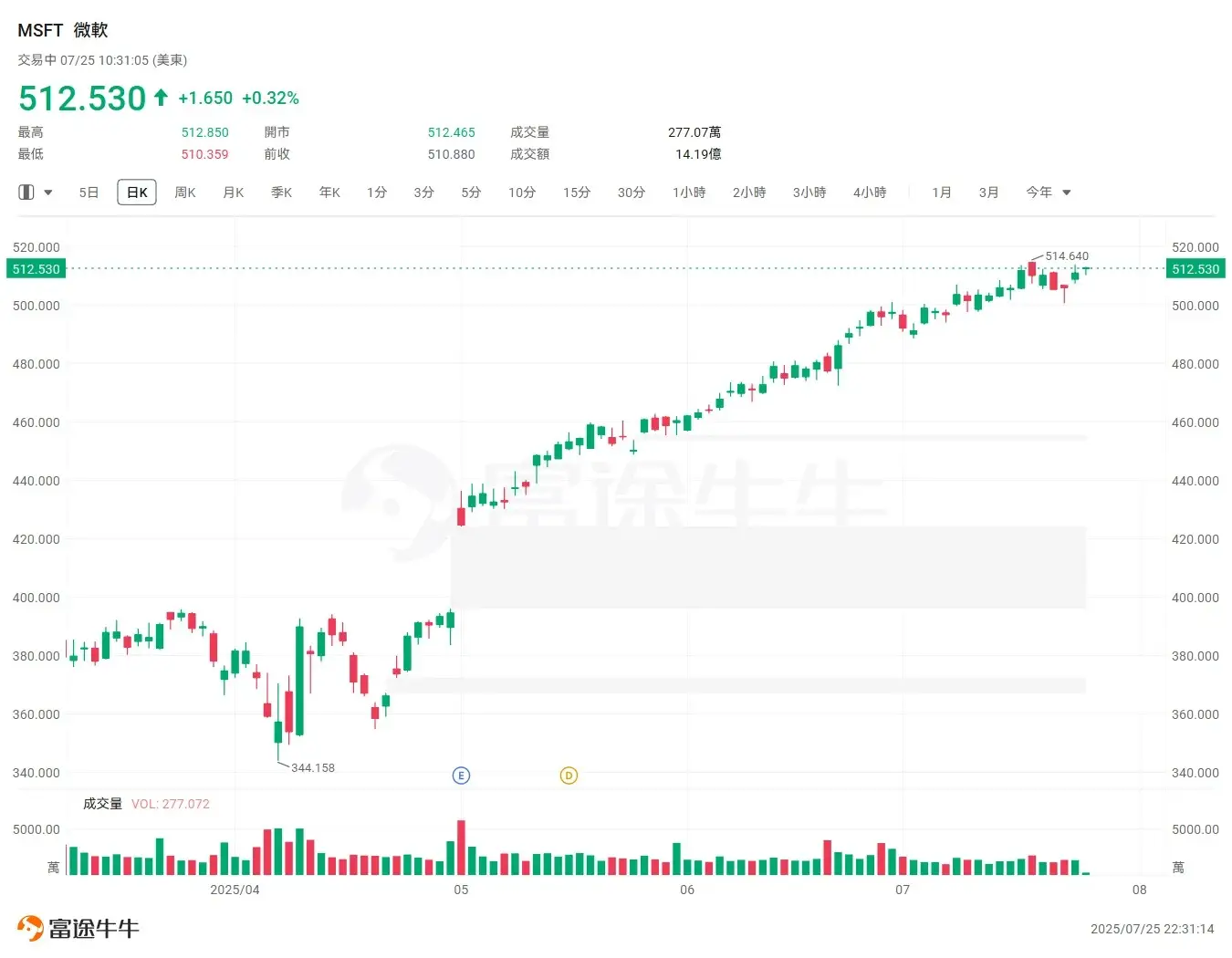Viewport: 1232px width, 958px height.
Task: Switch to 月K monthly chart
Action: coord(234,193)
